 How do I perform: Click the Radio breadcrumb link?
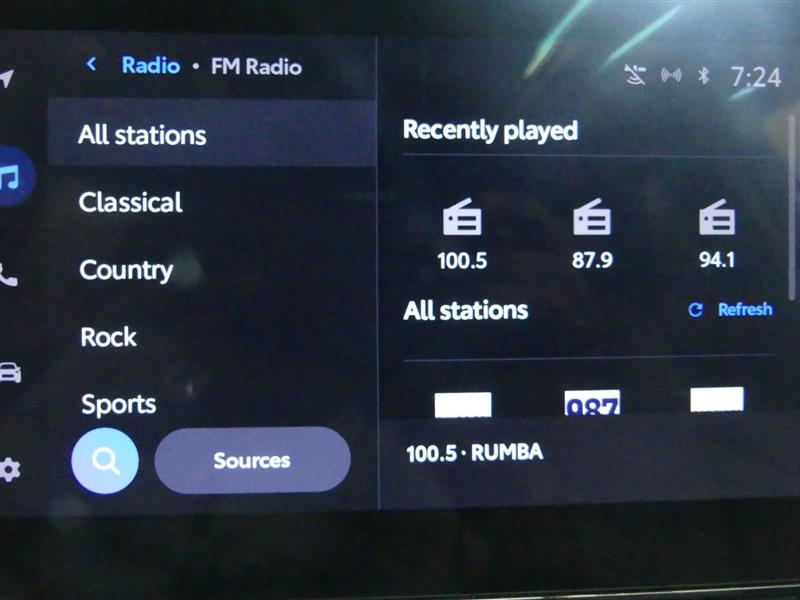click(150, 65)
